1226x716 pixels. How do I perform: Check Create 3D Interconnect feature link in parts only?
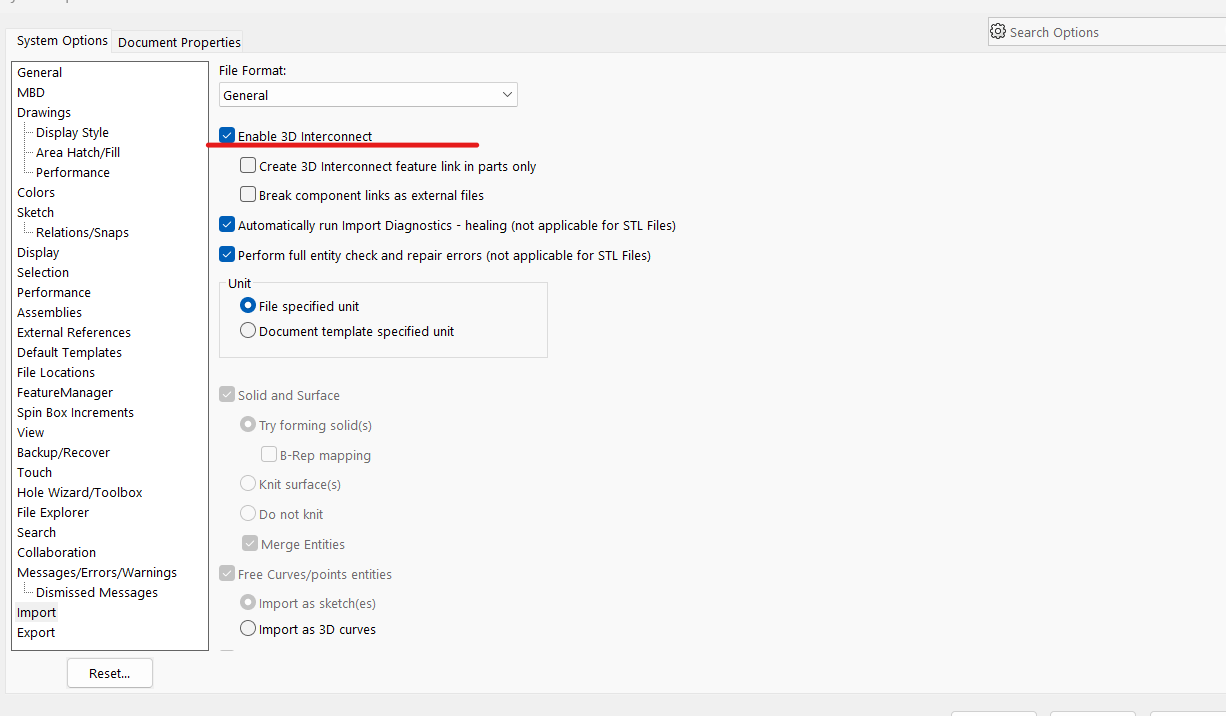click(248, 166)
